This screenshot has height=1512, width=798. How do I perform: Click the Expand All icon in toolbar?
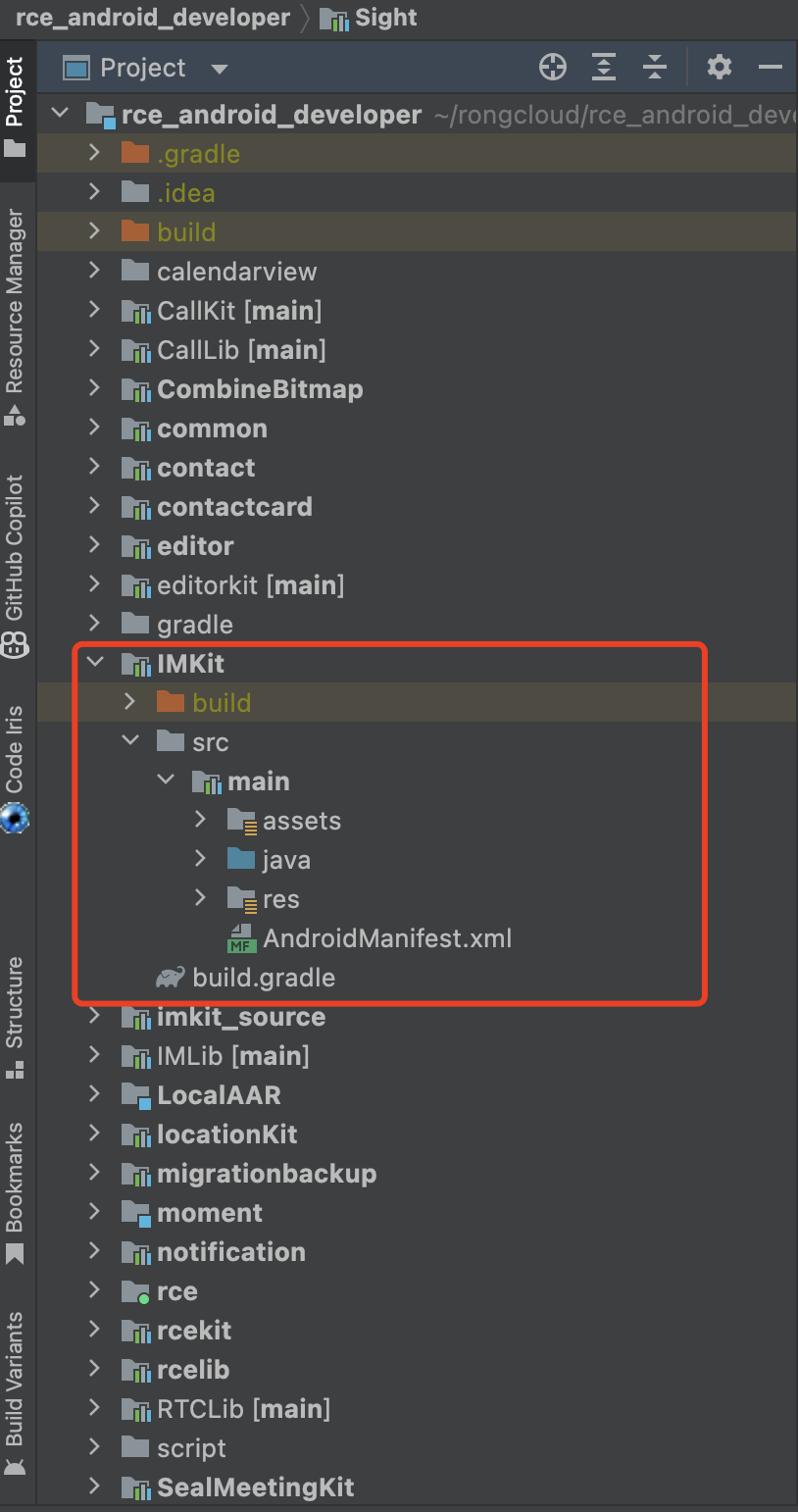[604, 68]
